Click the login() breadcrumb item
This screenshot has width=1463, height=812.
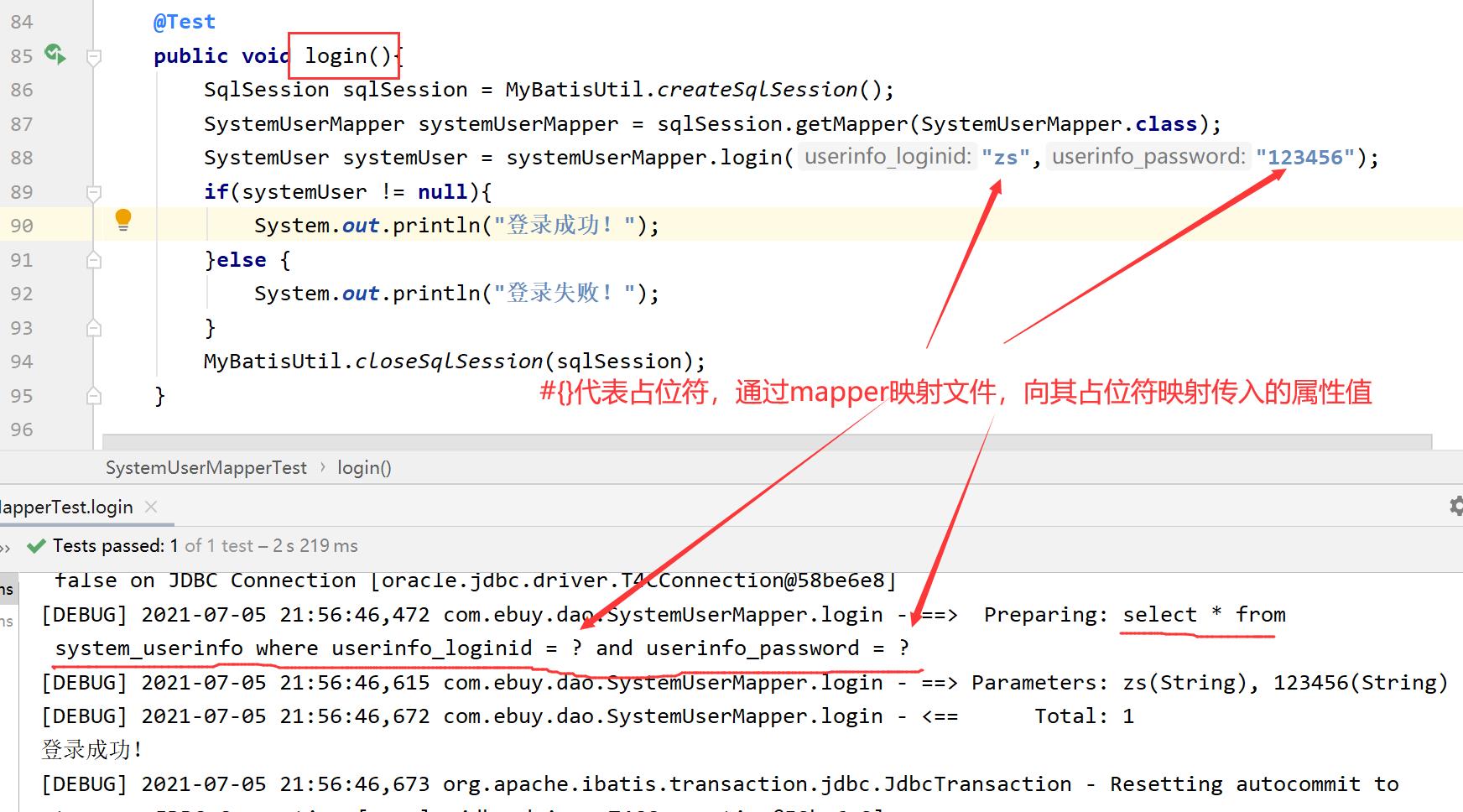(364, 468)
